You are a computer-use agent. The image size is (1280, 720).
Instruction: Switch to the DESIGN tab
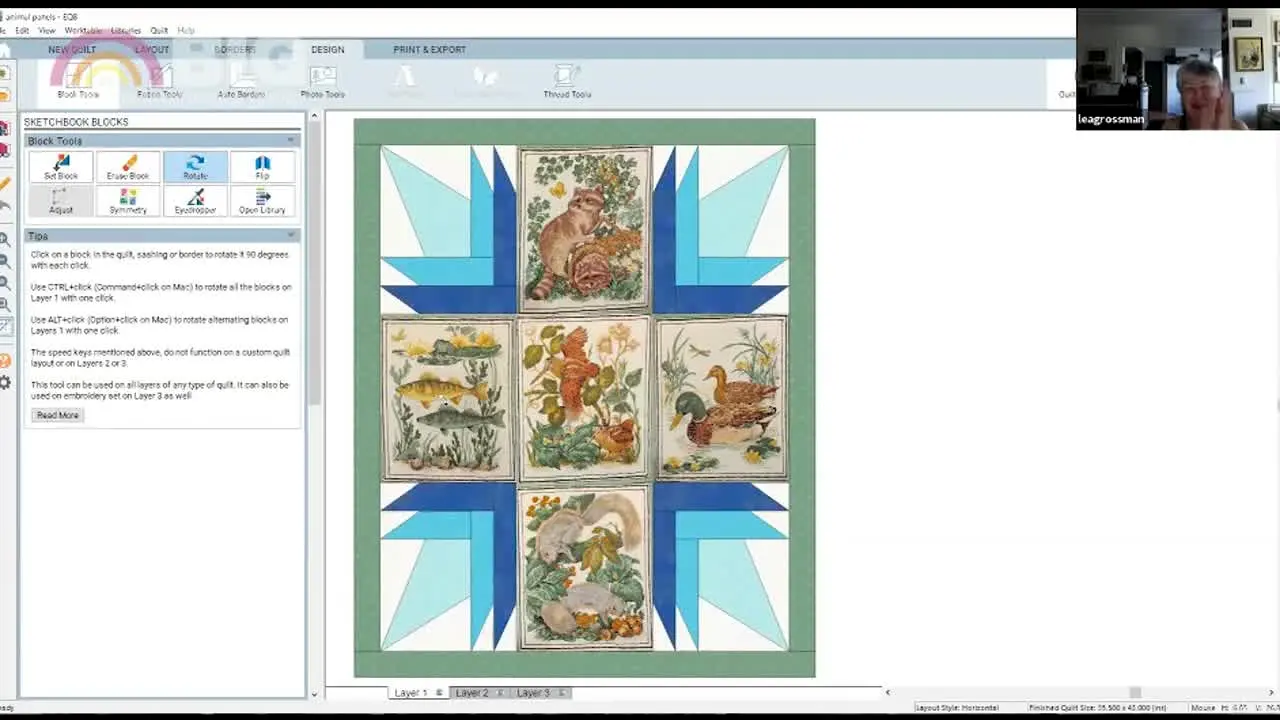coord(327,49)
